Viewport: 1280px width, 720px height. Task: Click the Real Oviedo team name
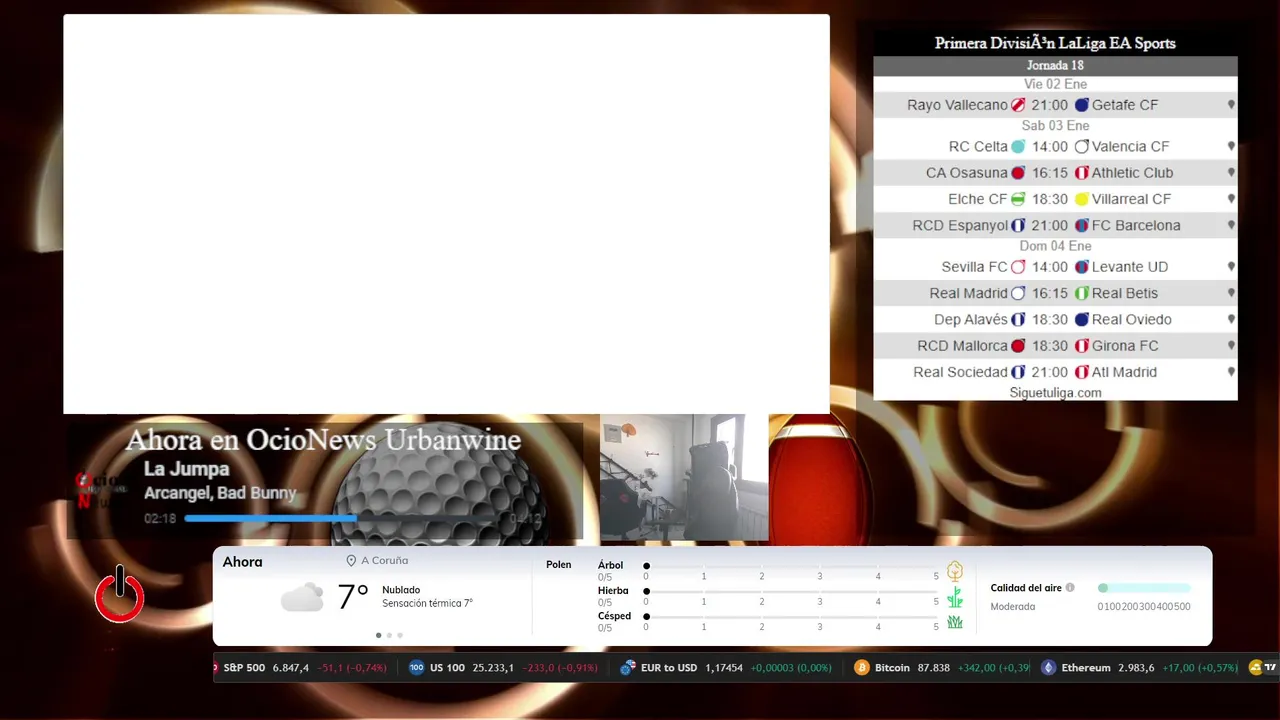coord(1132,319)
